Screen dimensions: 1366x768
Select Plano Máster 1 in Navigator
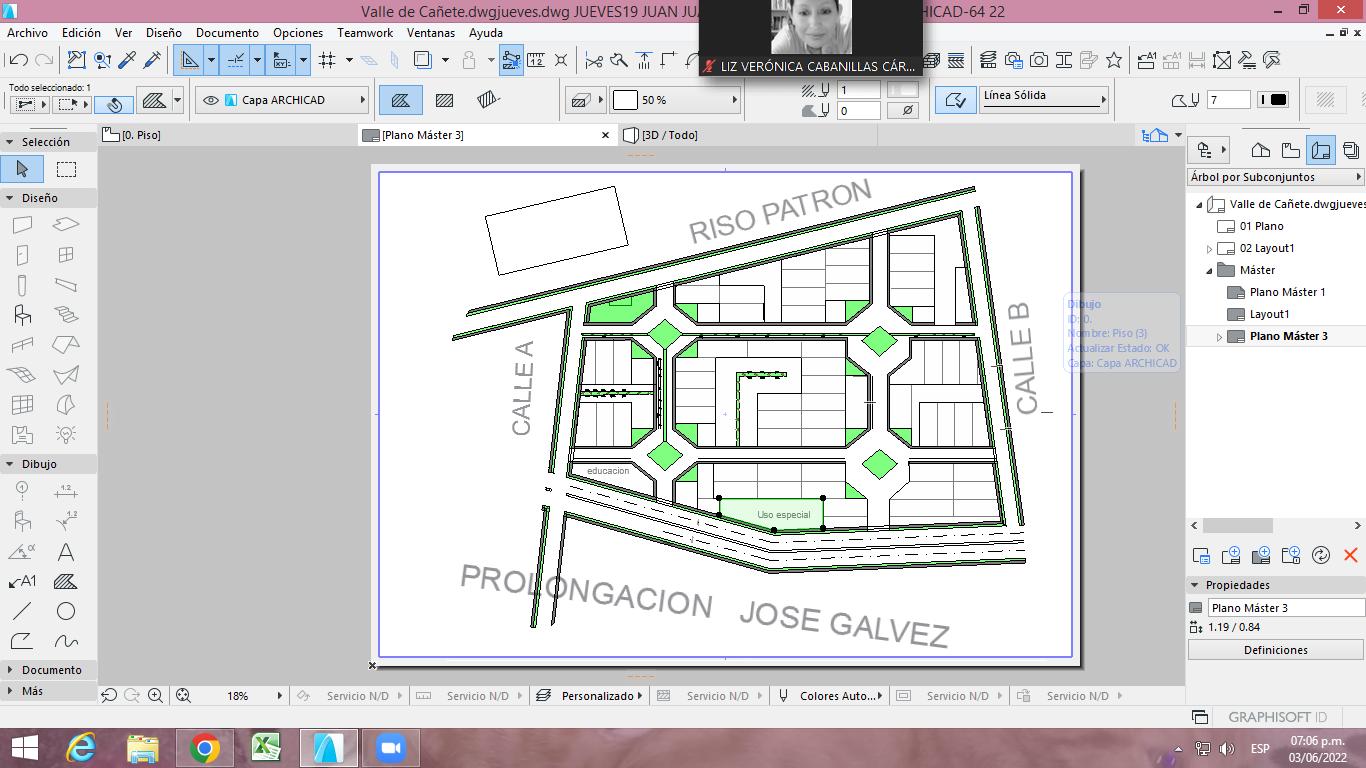click(x=1287, y=292)
